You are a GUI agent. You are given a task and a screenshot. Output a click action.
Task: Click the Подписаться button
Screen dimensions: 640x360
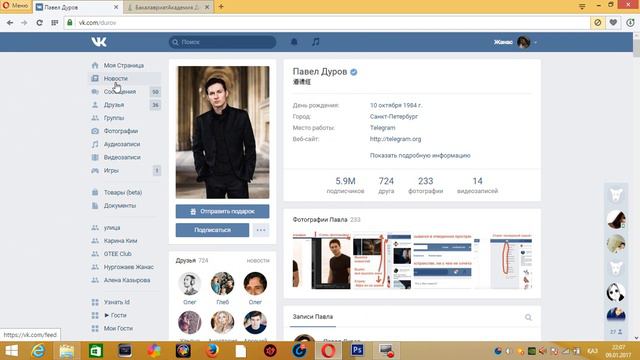point(212,230)
